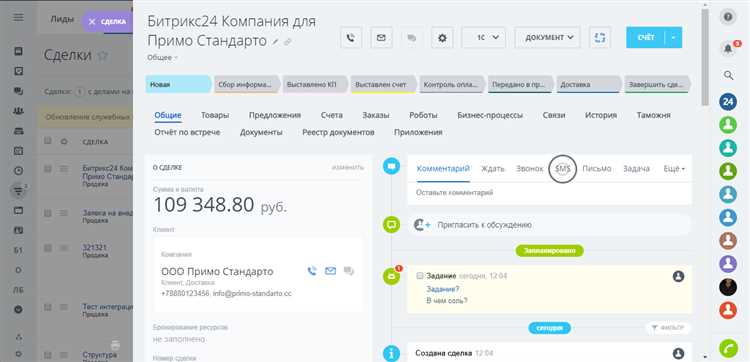Open the 1С dropdown
The height and width of the screenshot is (362, 750).
(x=484, y=37)
